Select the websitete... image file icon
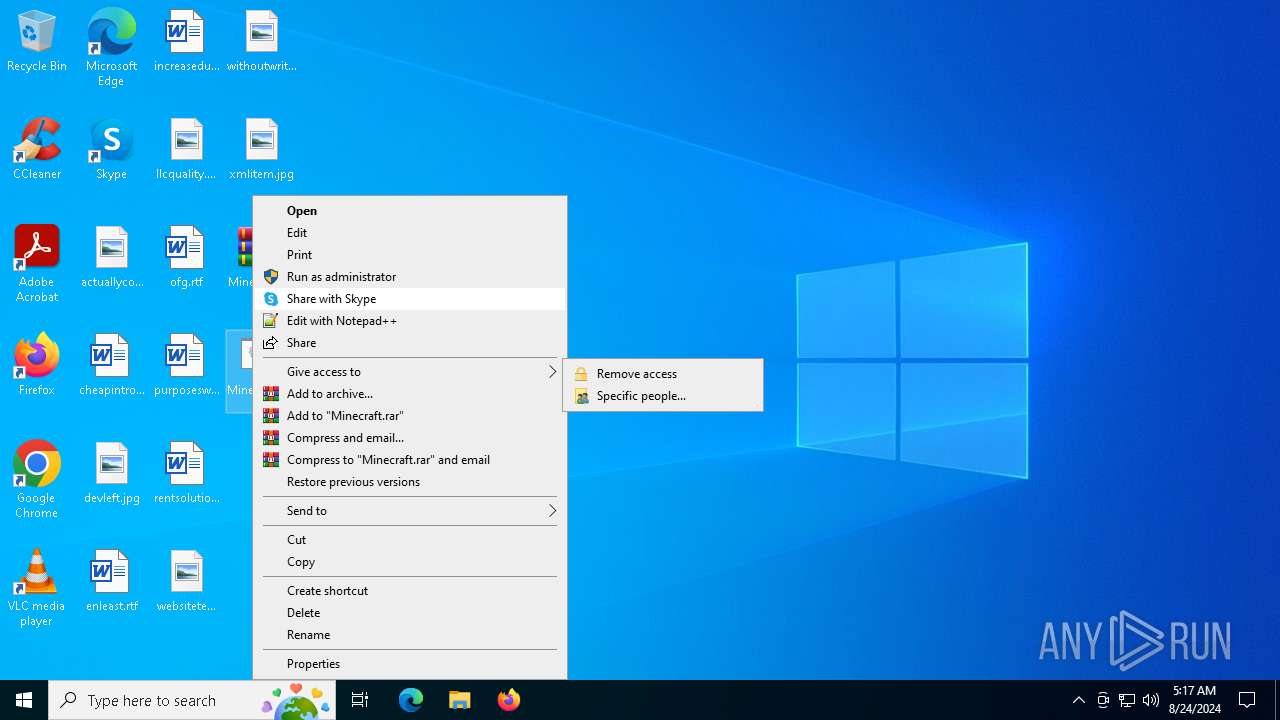Image resolution: width=1280 pixels, height=720 pixels. pyautogui.click(x=186, y=582)
